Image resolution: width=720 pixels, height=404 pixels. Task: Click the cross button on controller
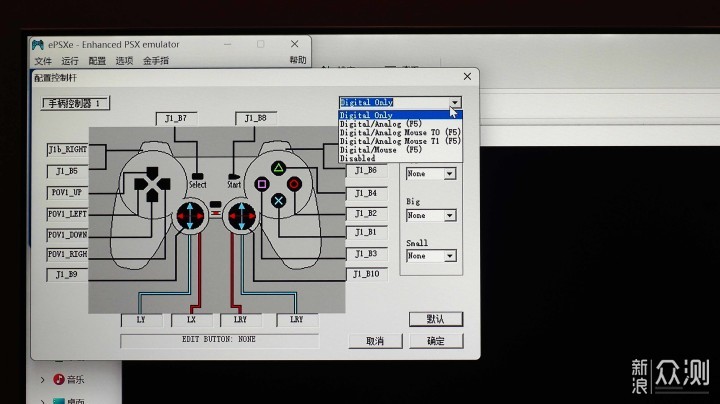(278, 201)
